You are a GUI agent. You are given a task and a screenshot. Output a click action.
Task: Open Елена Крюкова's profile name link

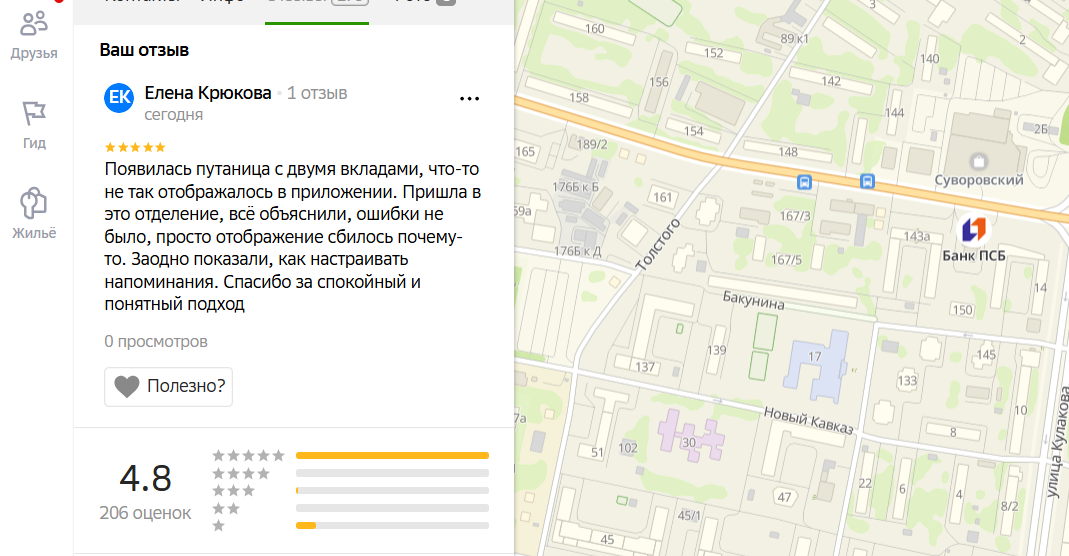pos(208,93)
